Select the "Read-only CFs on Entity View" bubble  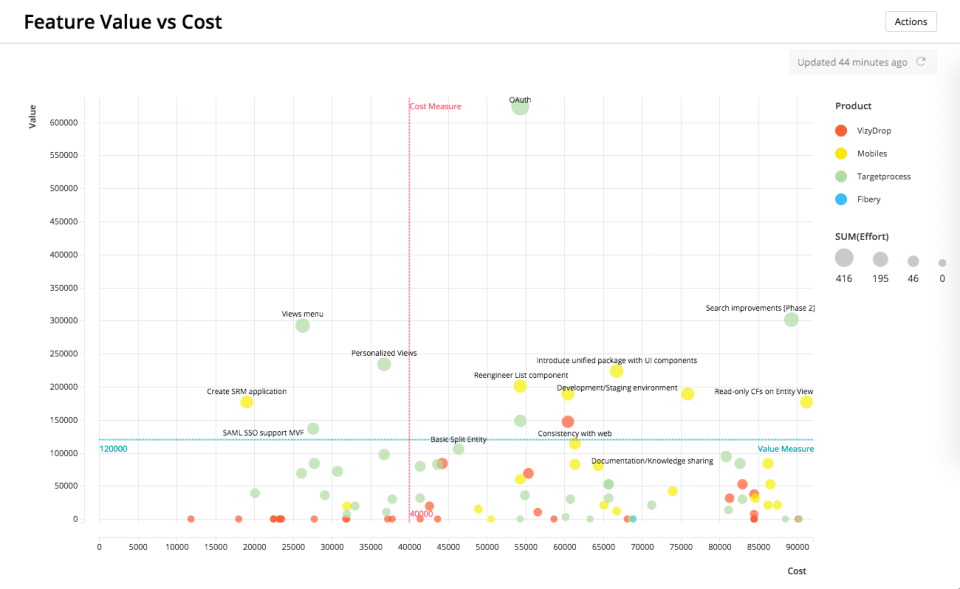805,403
